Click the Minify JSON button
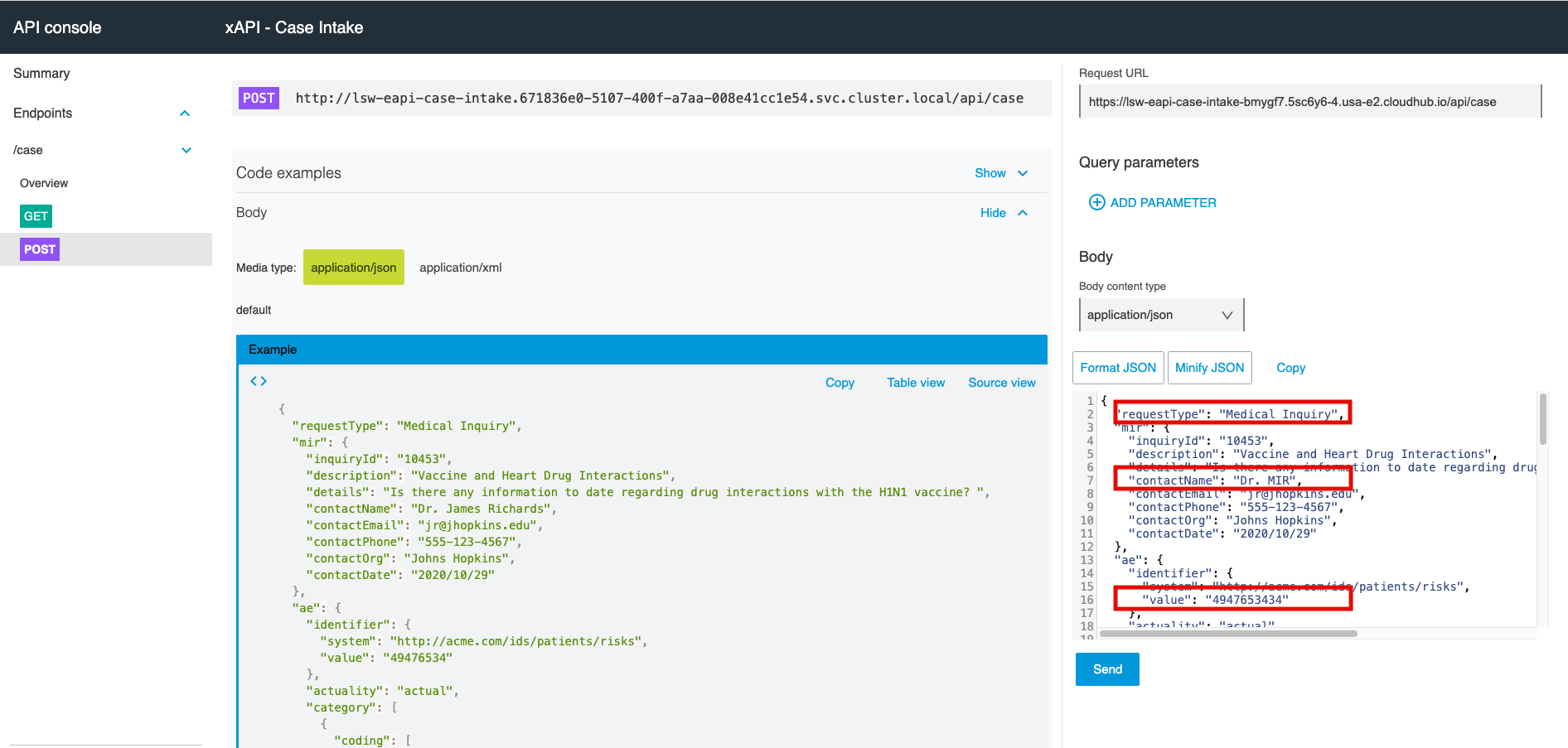 point(1209,368)
